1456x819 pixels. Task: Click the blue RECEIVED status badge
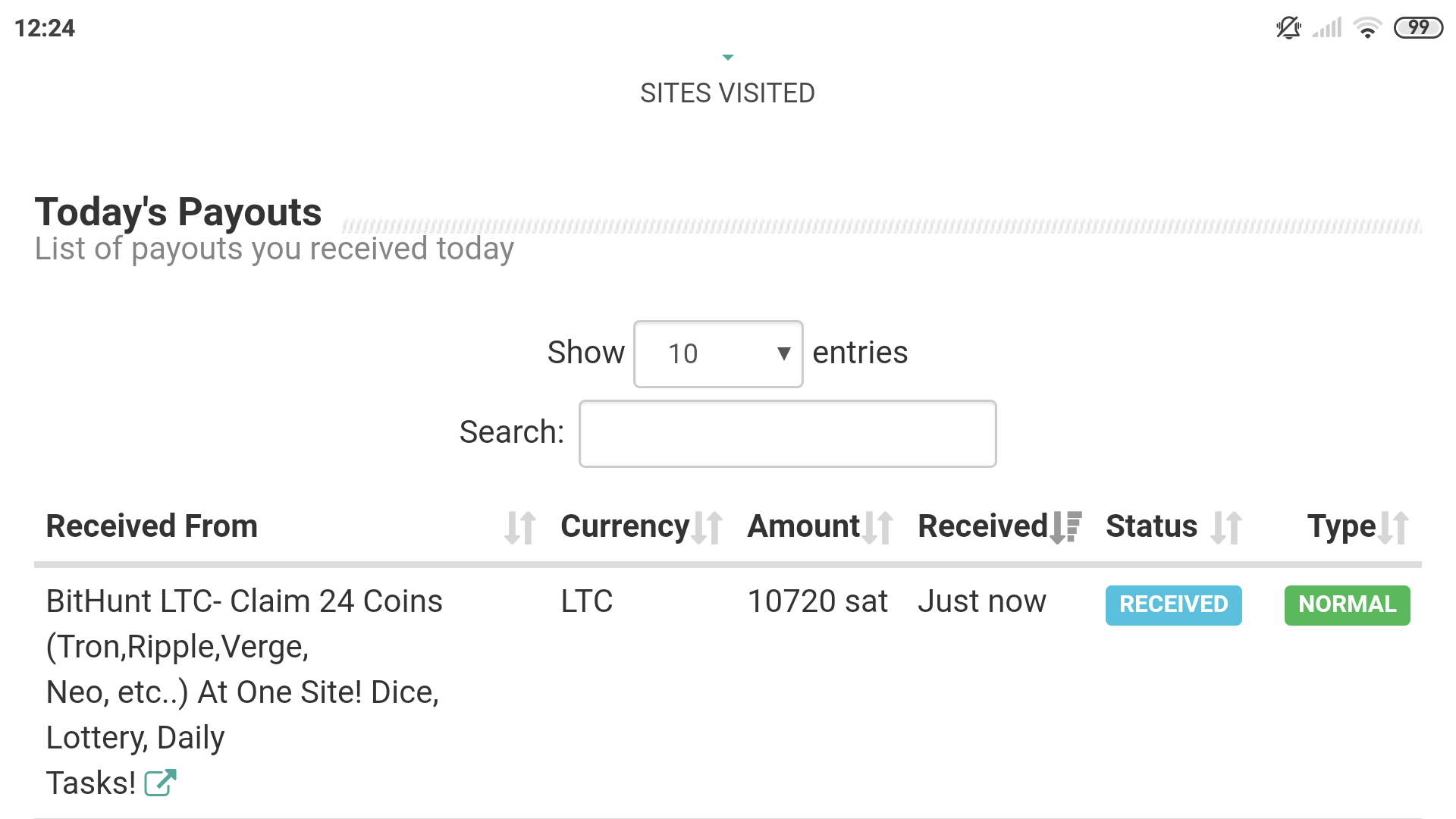(1173, 604)
